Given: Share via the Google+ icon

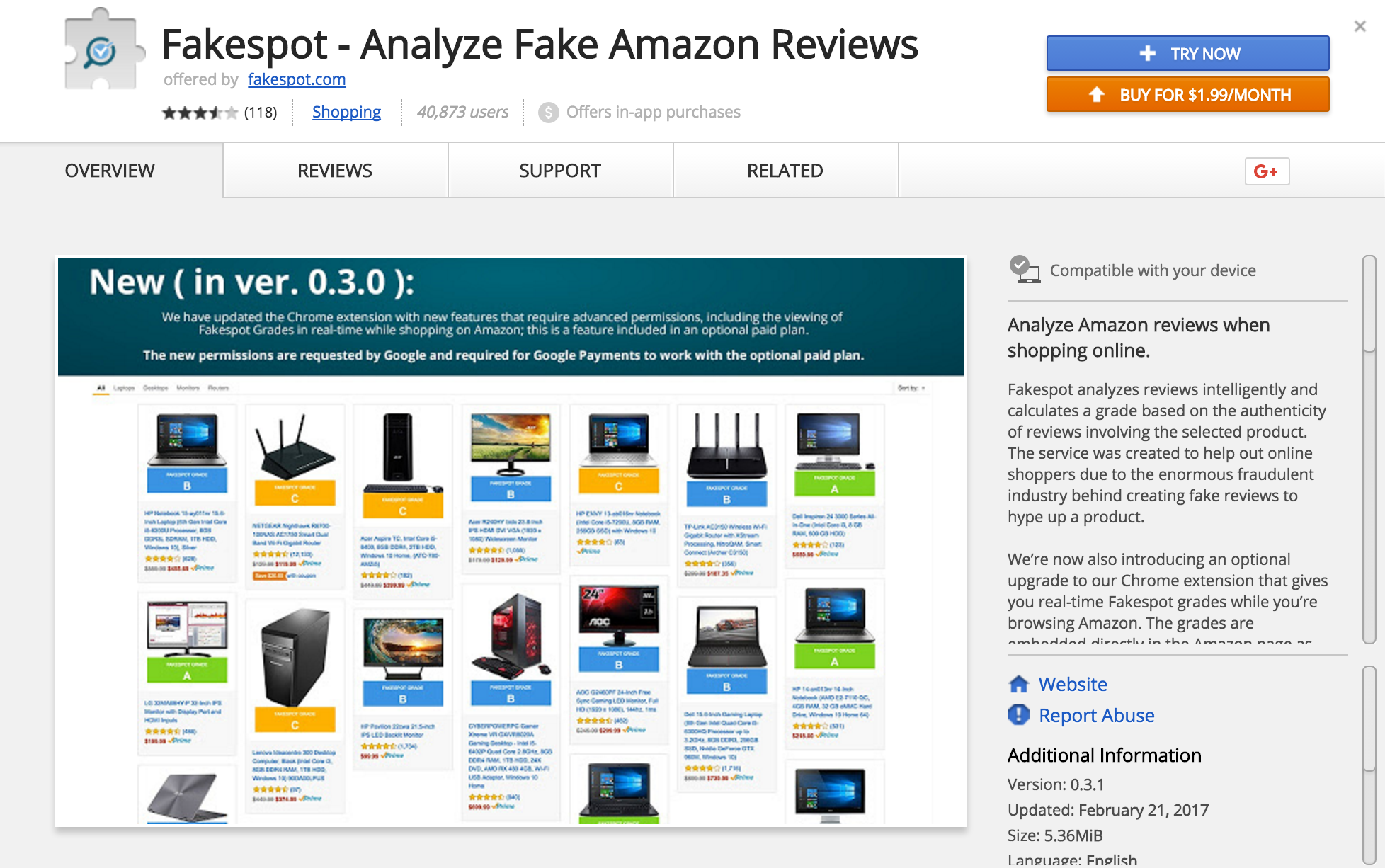Looking at the screenshot, I should click(1267, 171).
